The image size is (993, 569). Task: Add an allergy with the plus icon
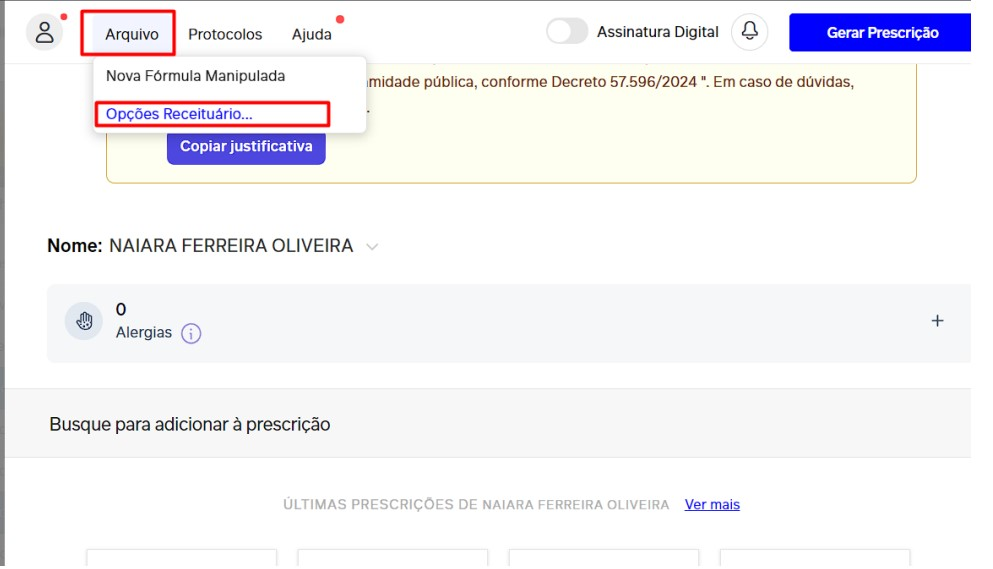(x=937, y=321)
